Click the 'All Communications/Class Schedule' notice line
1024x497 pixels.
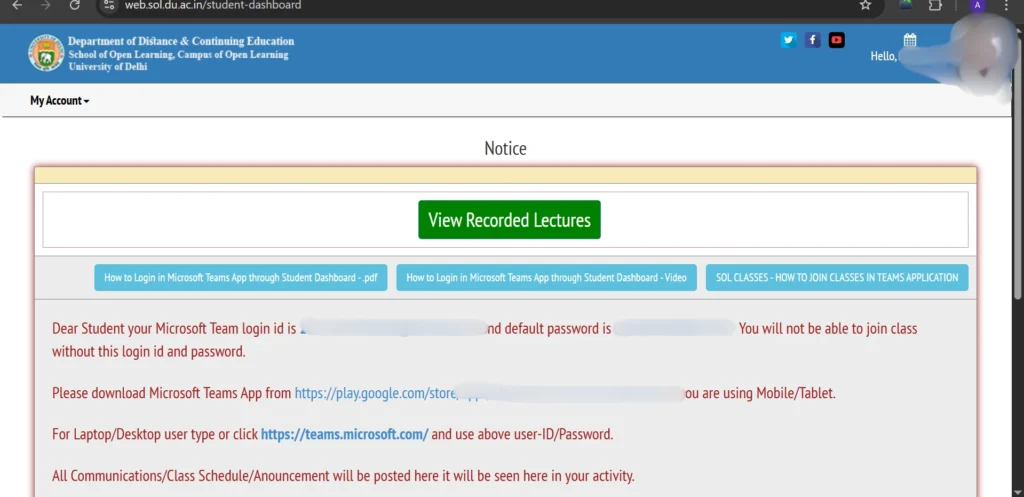pos(343,476)
